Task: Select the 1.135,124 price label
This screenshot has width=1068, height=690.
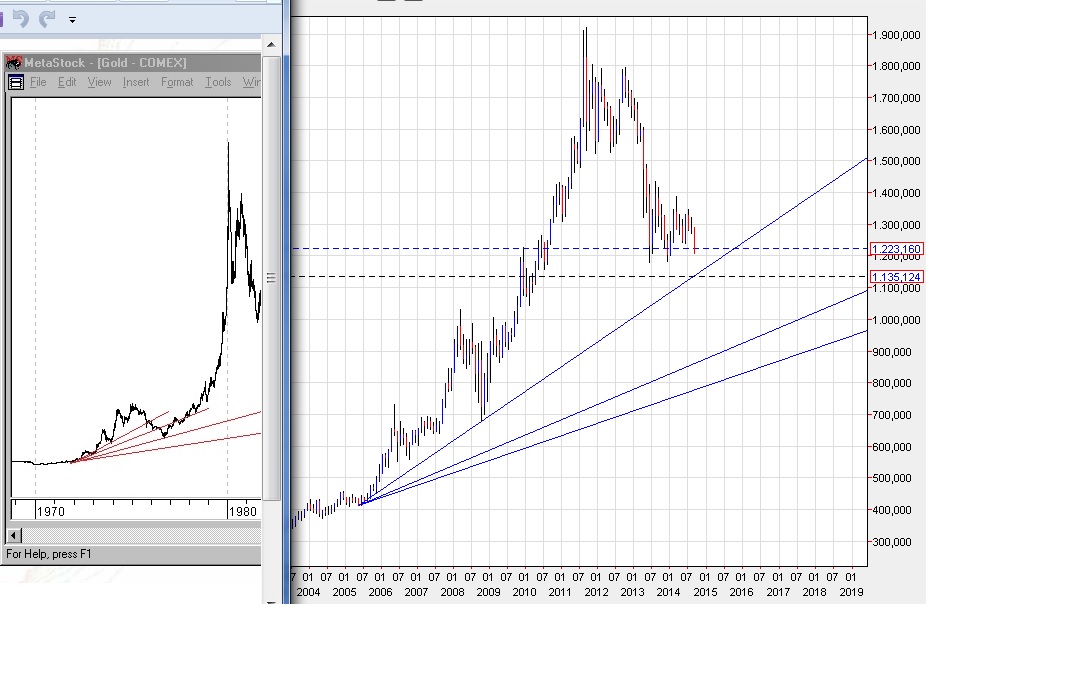Action: pos(897,277)
